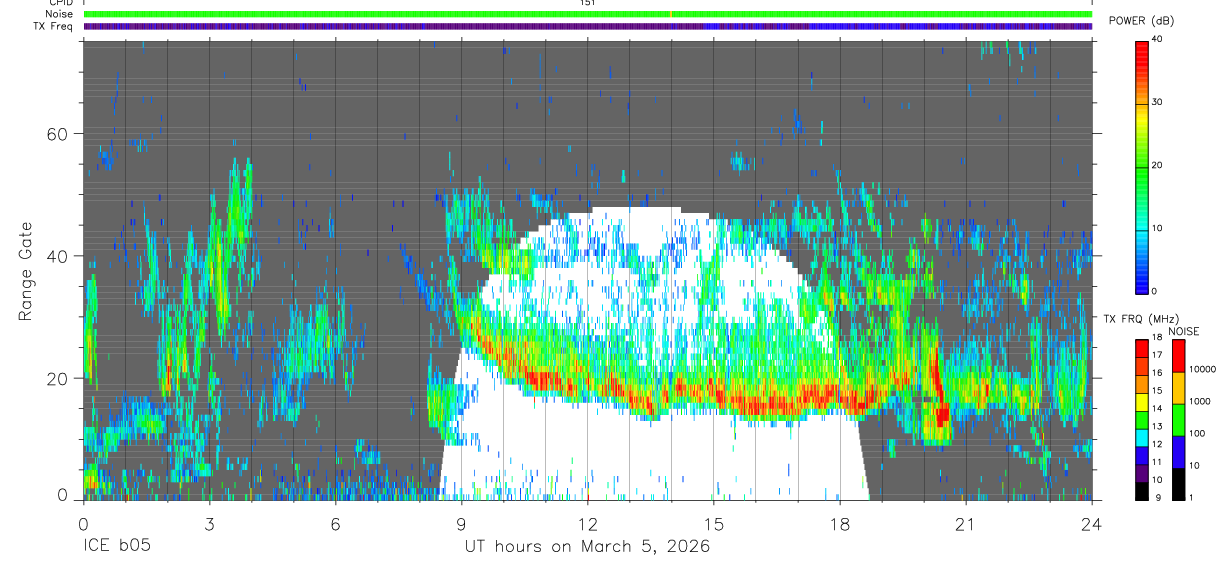
Task: Click the '17' label on TX FRQ scale
Action: 1158,355
